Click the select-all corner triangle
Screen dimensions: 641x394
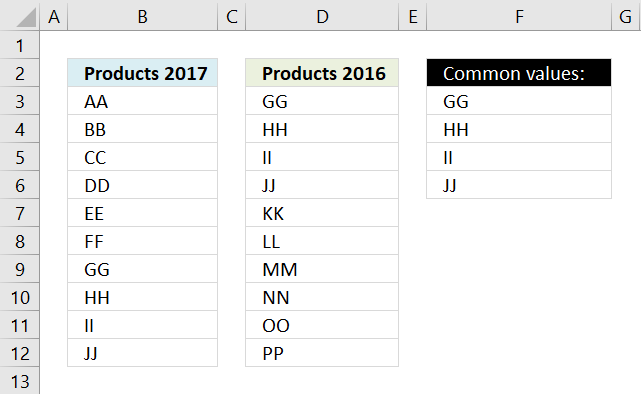click(x=25, y=18)
